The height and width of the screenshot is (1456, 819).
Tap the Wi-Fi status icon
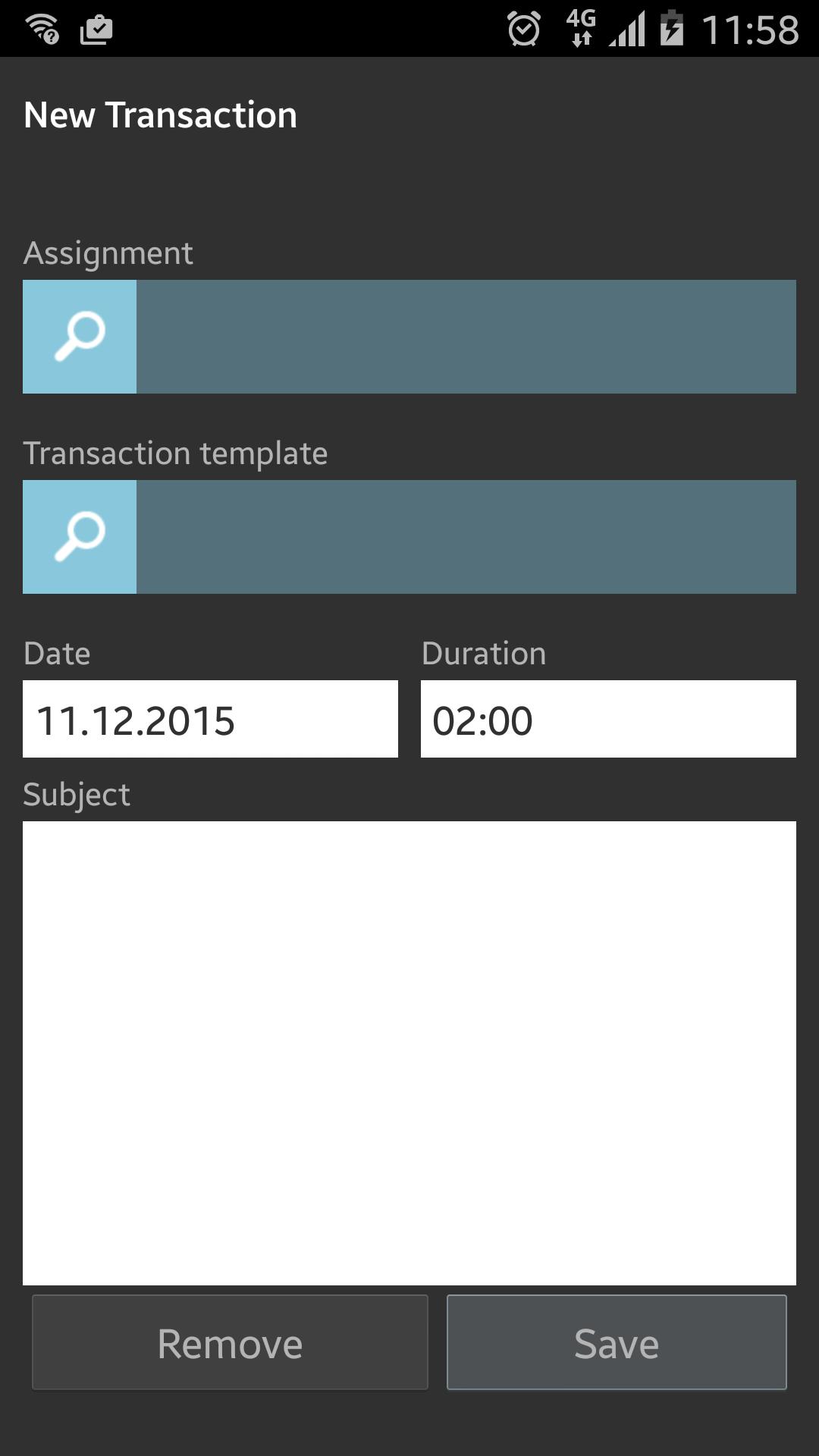pyautogui.click(x=42, y=30)
